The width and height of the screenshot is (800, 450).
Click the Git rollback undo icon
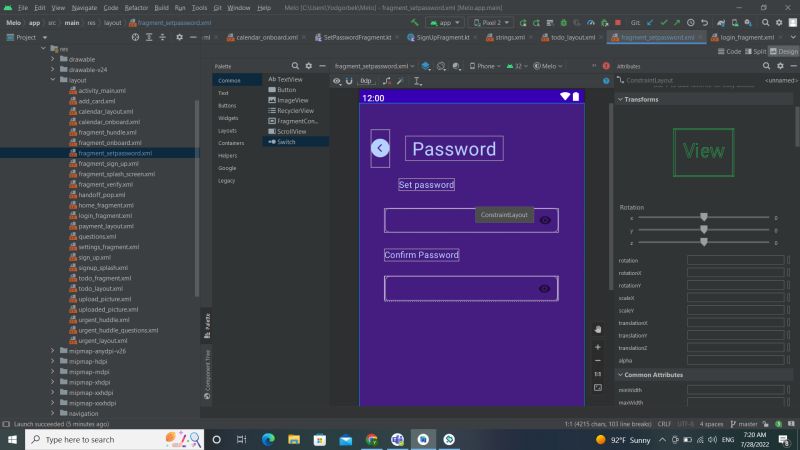coord(704,22)
